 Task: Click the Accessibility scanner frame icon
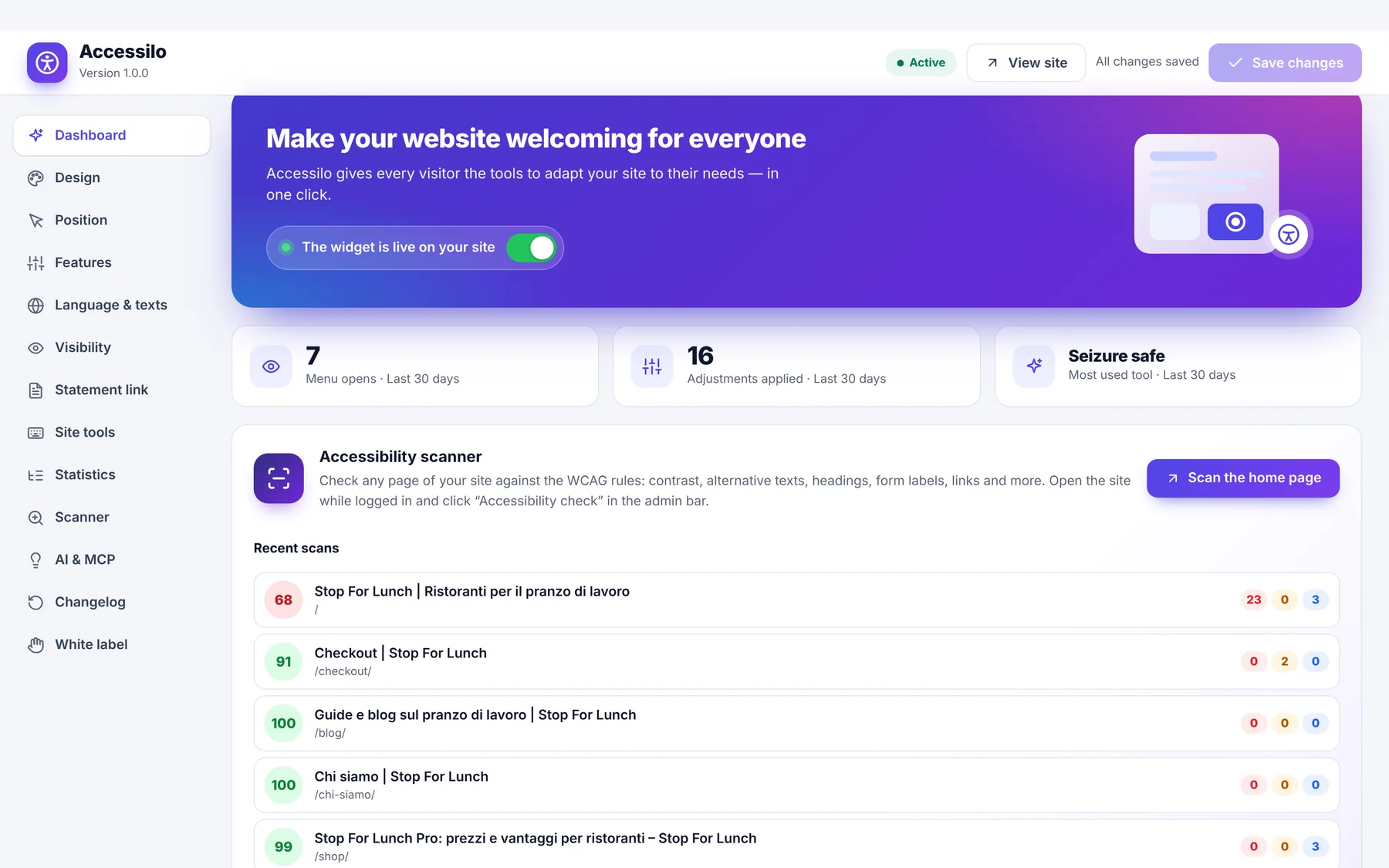[x=279, y=478]
